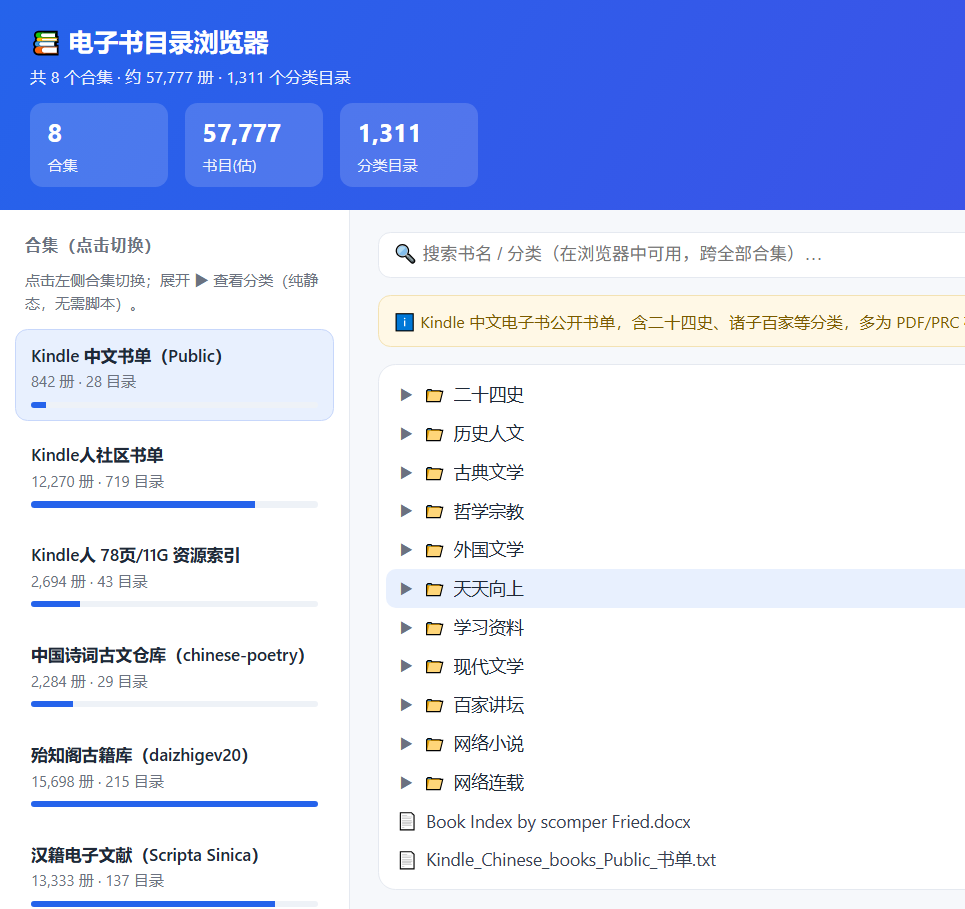Screen dimensions: 965x909
Task: Select the 殆知阁古籍库 (daizhigev20) collection
Action: (x=174, y=775)
